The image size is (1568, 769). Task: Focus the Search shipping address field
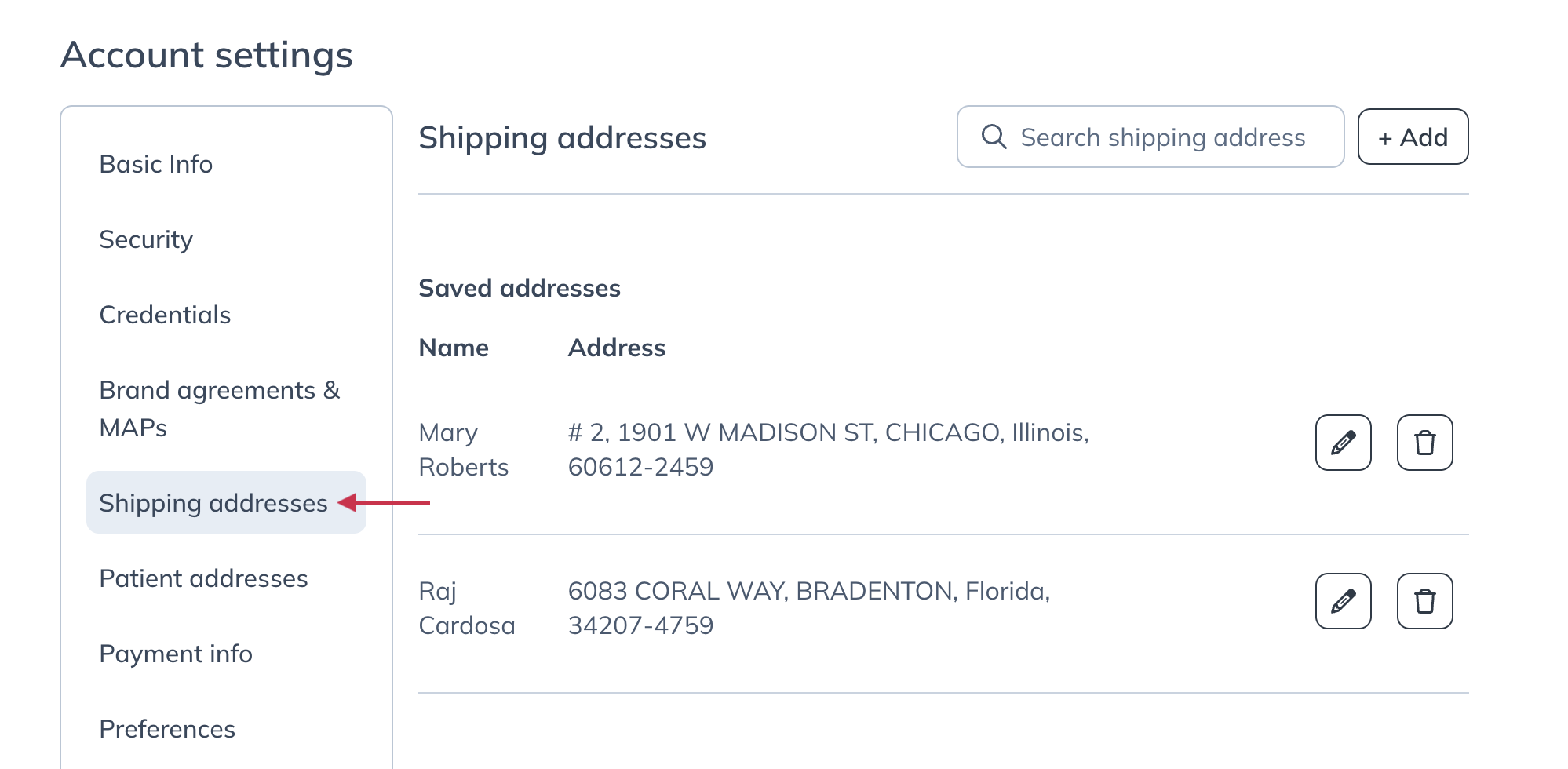tap(1150, 137)
